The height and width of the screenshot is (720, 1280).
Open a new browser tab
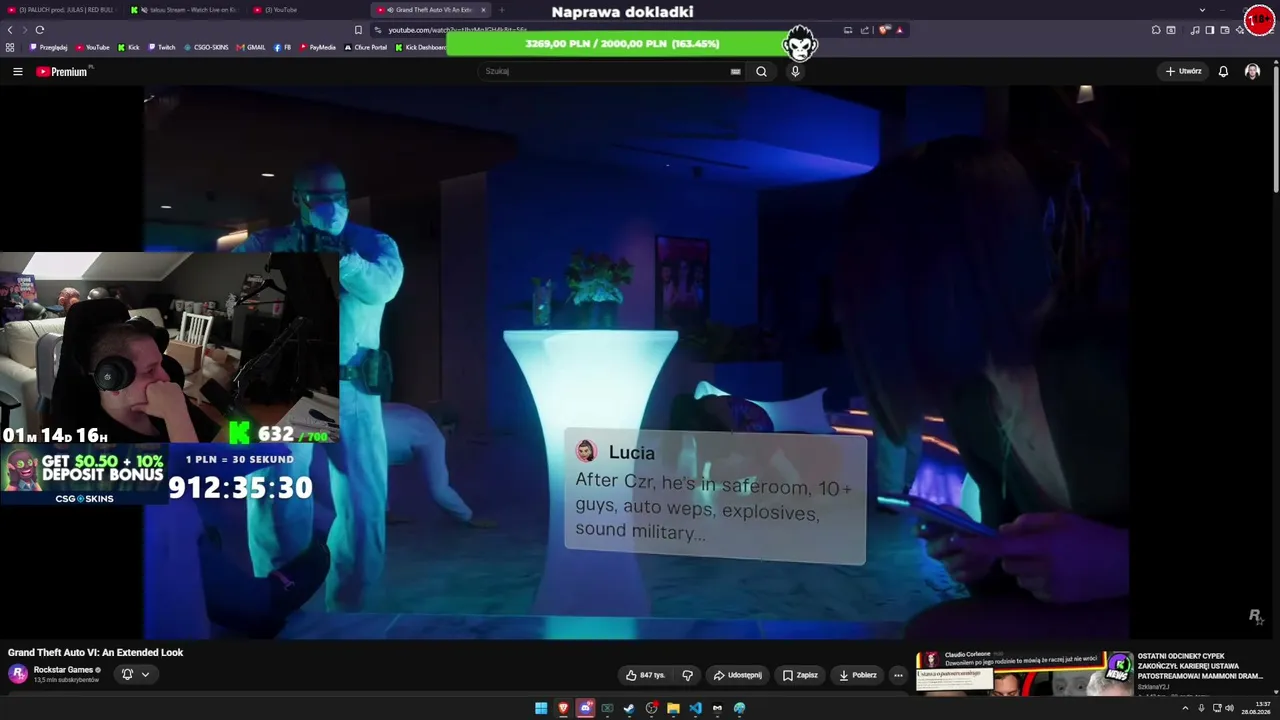pyautogui.click(x=502, y=10)
